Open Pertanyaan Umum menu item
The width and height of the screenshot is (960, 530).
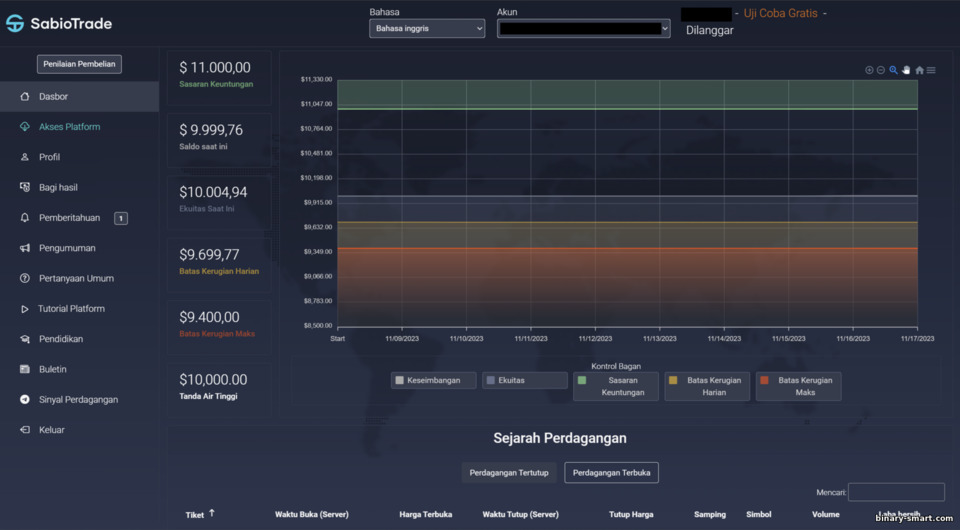(x=79, y=278)
